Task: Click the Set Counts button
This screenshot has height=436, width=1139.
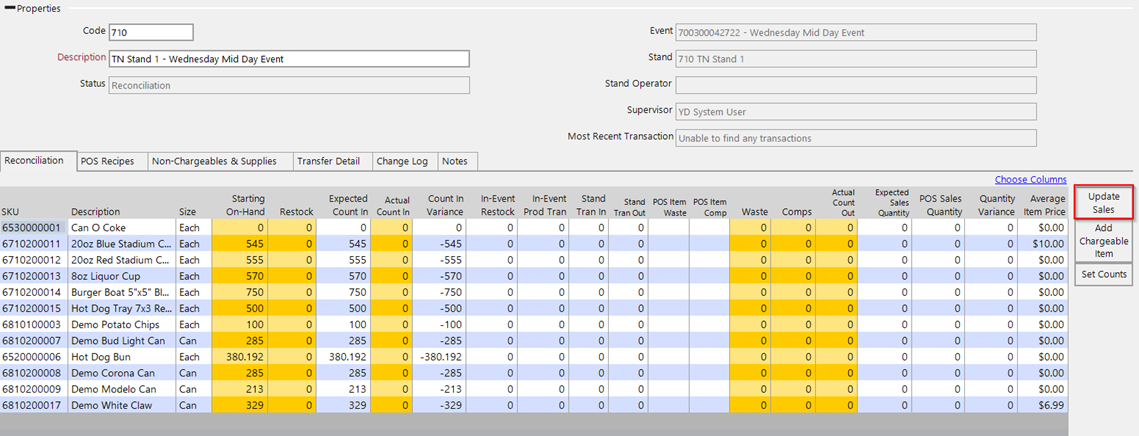Action: coord(1104,274)
